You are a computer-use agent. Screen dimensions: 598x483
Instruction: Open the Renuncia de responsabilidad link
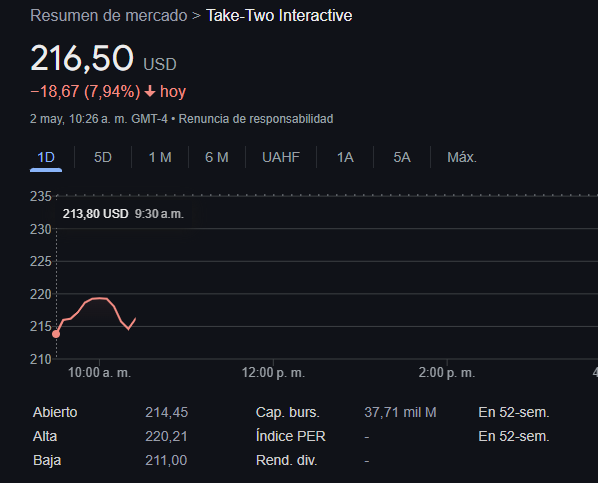[x=256, y=119]
